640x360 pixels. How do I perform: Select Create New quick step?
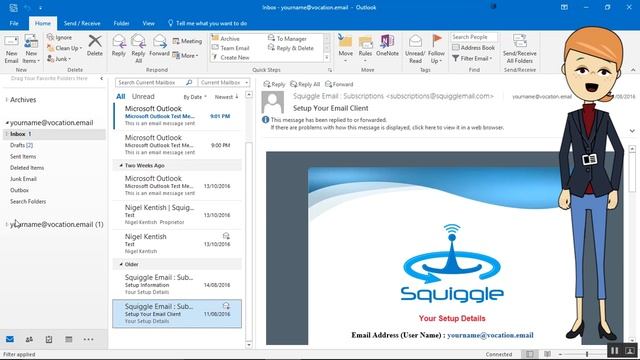pyautogui.click(x=231, y=58)
